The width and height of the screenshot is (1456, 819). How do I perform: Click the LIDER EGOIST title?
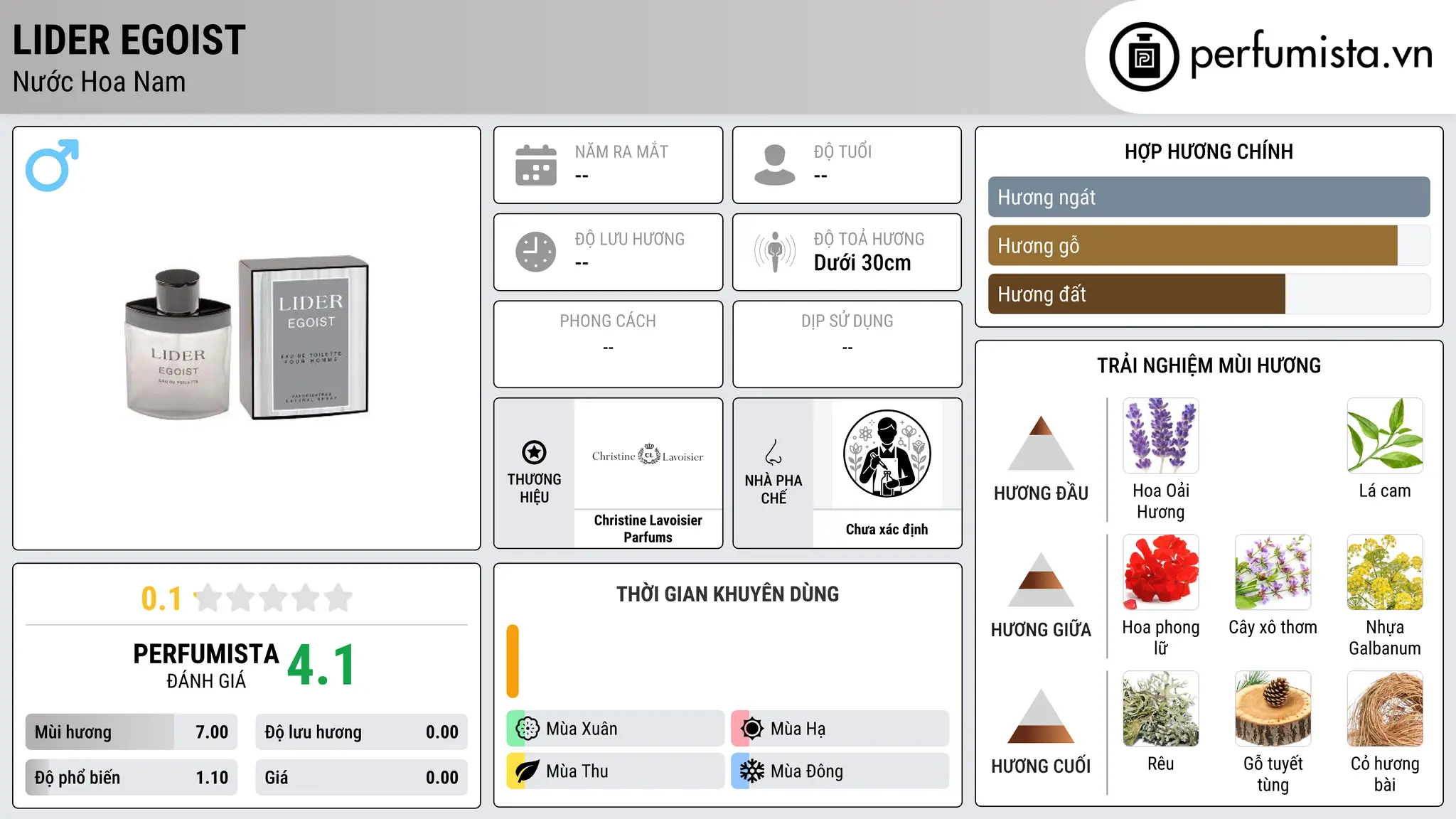click(129, 40)
